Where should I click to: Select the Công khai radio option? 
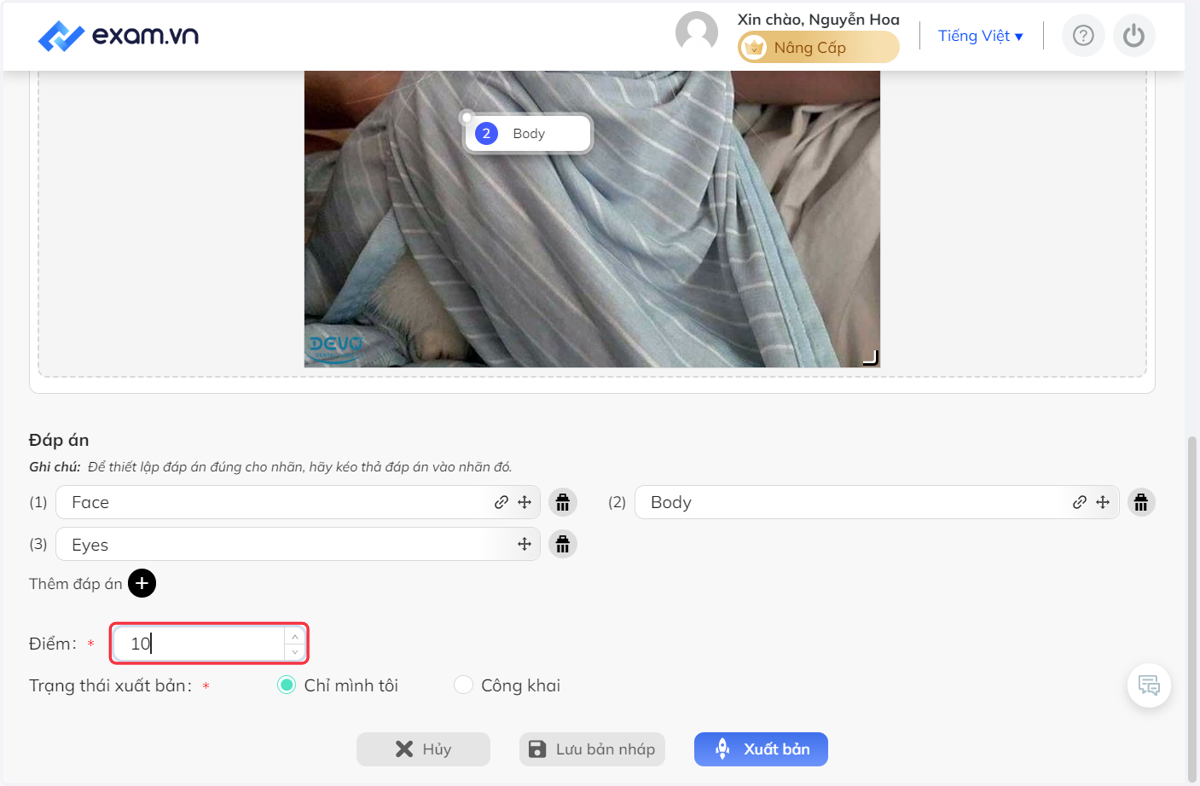pos(463,685)
